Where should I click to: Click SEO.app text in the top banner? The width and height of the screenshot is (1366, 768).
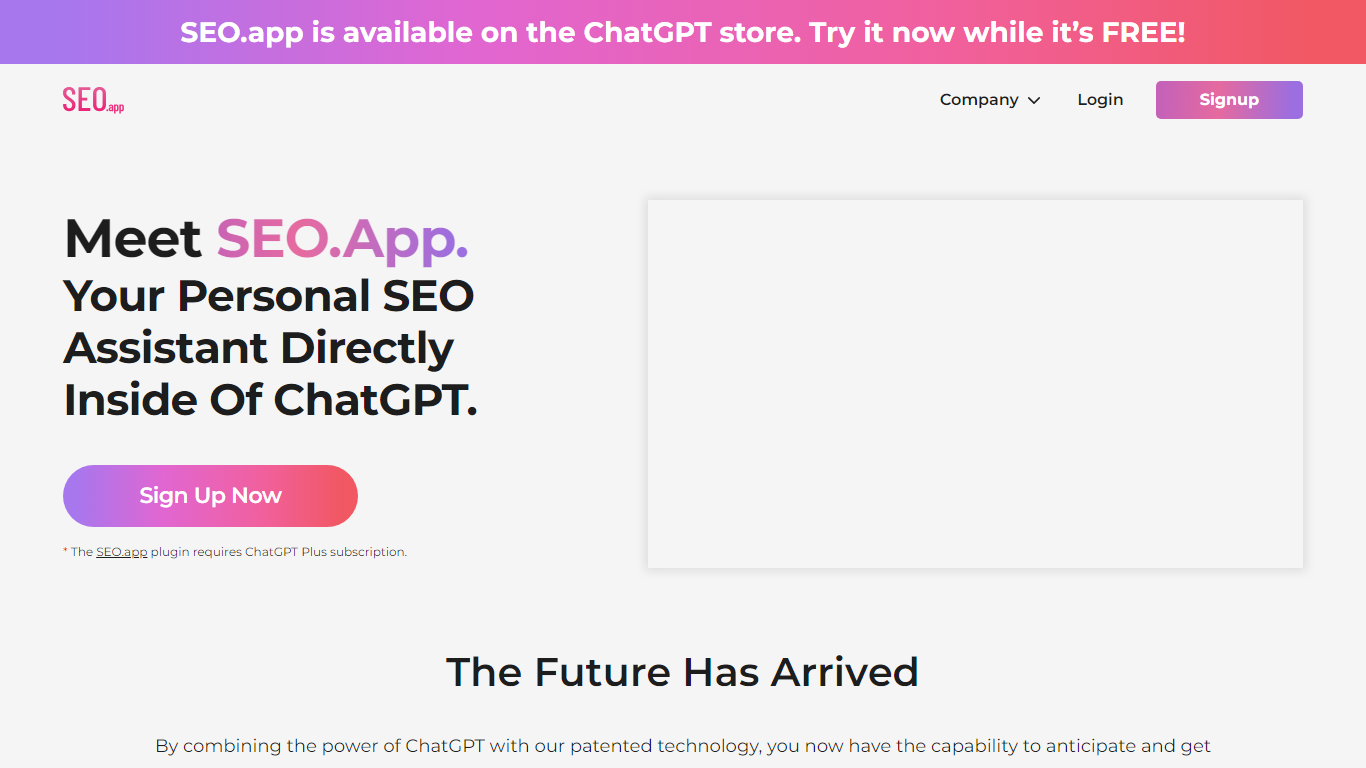(x=242, y=32)
